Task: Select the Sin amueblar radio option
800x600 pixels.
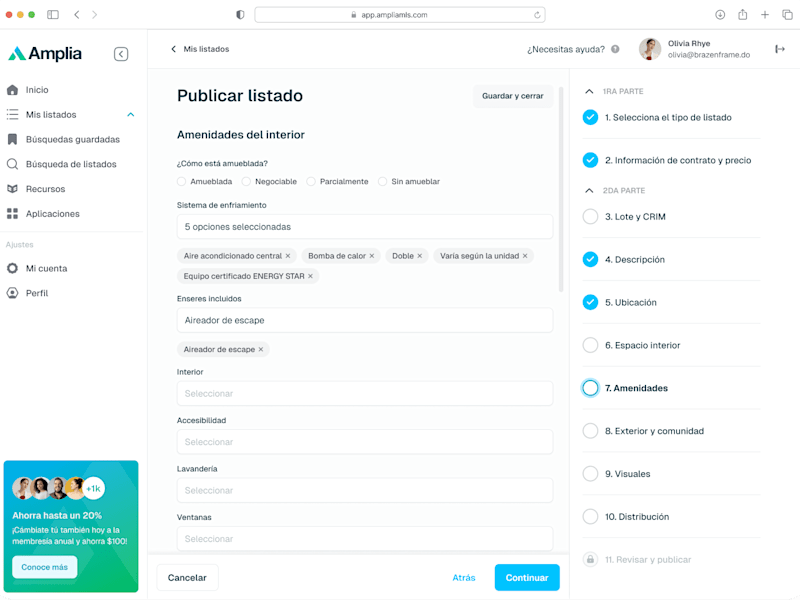Action: [382, 182]
